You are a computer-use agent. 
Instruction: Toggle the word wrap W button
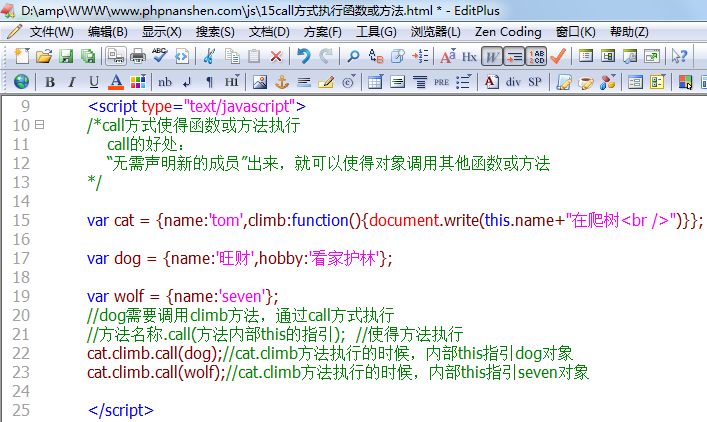pos(492,56)
